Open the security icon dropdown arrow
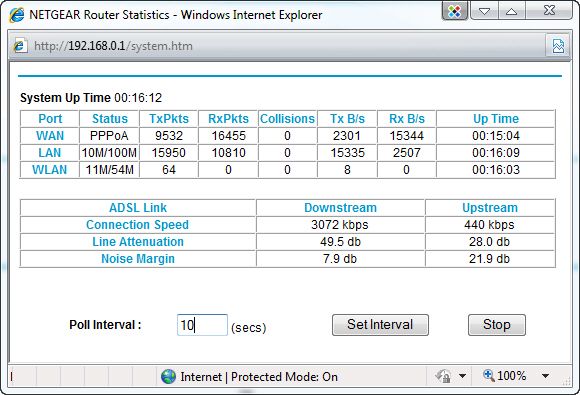 [462, 377]
